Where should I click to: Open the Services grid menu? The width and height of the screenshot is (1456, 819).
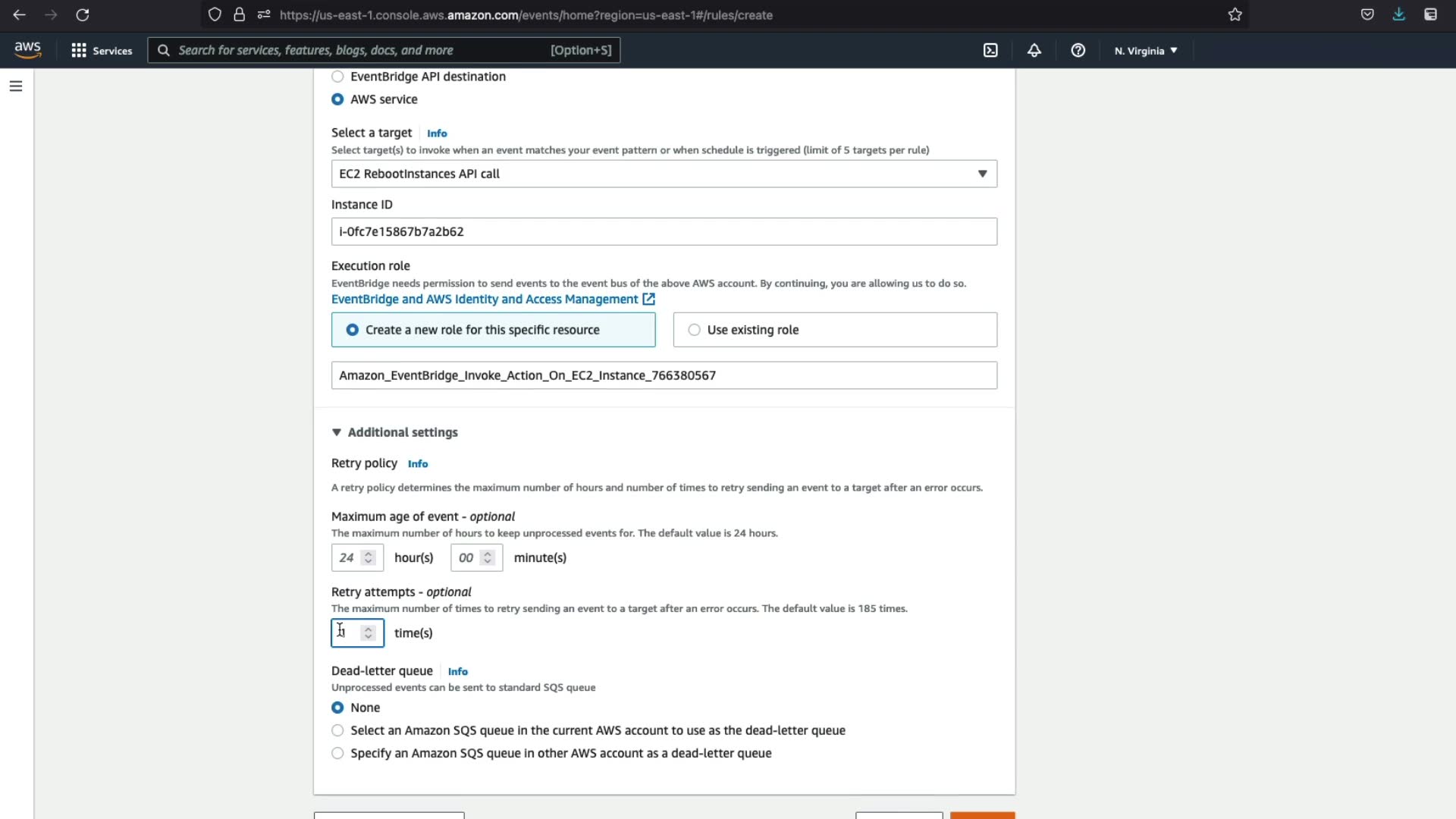[x=102, y=50]
